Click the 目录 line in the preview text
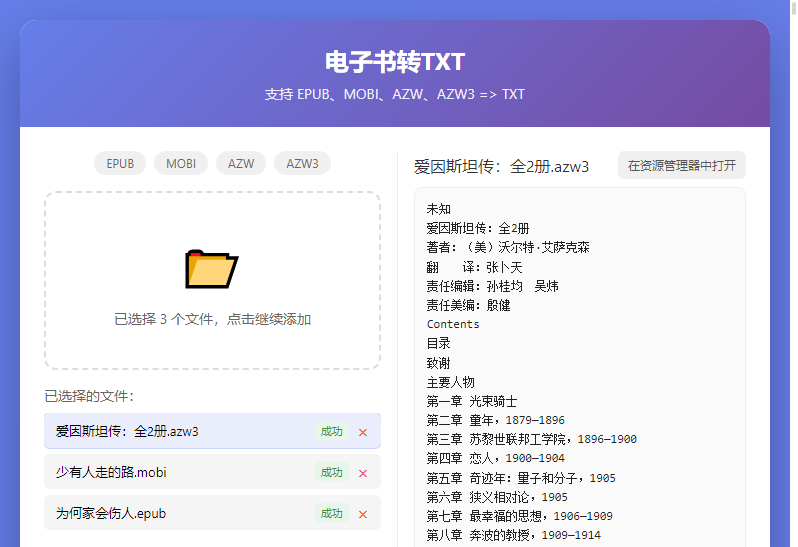The height and width of the screenshot is (547, 798). [x=438, y=343]
